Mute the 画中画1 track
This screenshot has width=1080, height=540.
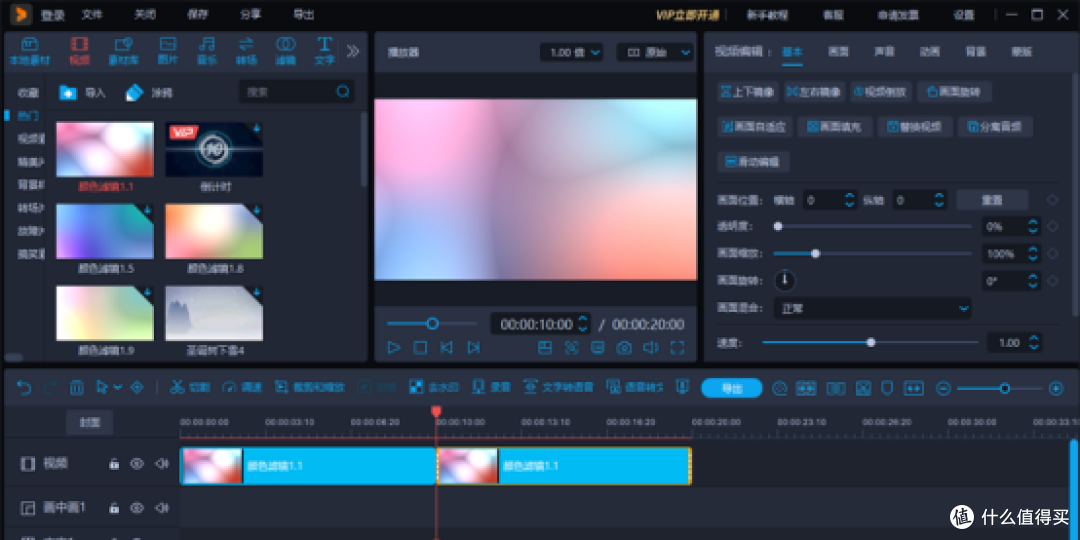[x=162, y=508]
